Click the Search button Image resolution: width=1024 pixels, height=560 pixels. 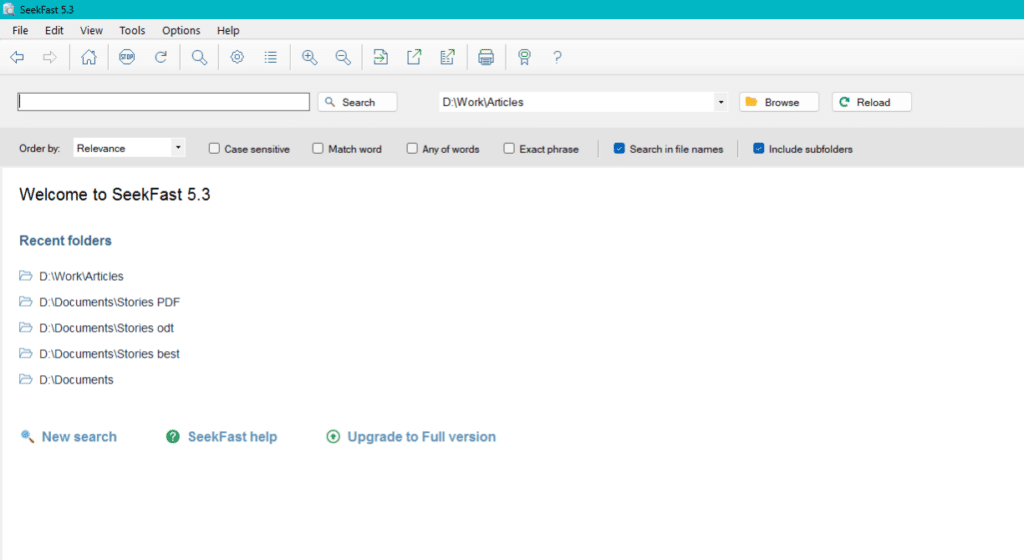[x=357, y=102]
